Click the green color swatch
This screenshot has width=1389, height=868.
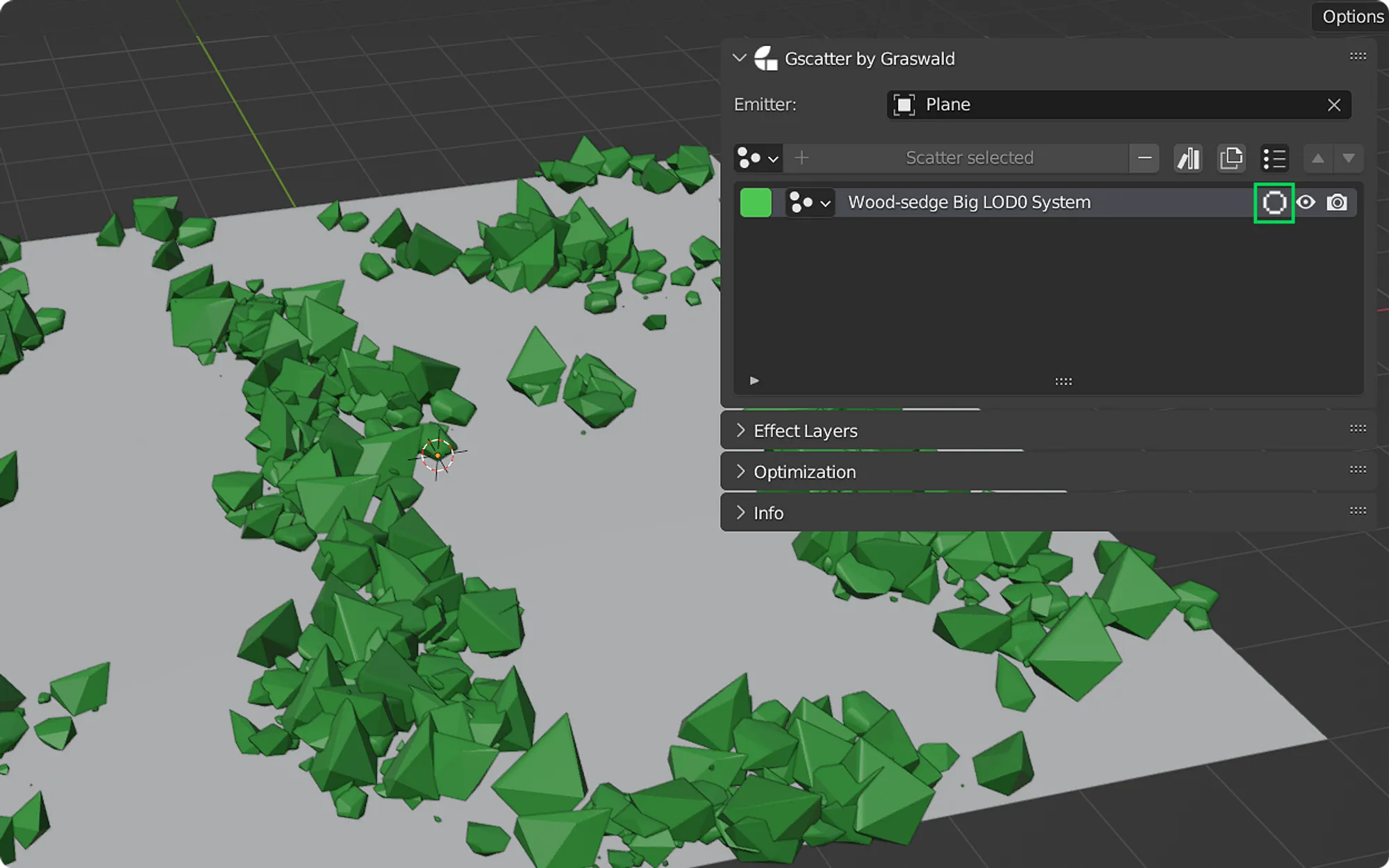(x=756, y=203)
